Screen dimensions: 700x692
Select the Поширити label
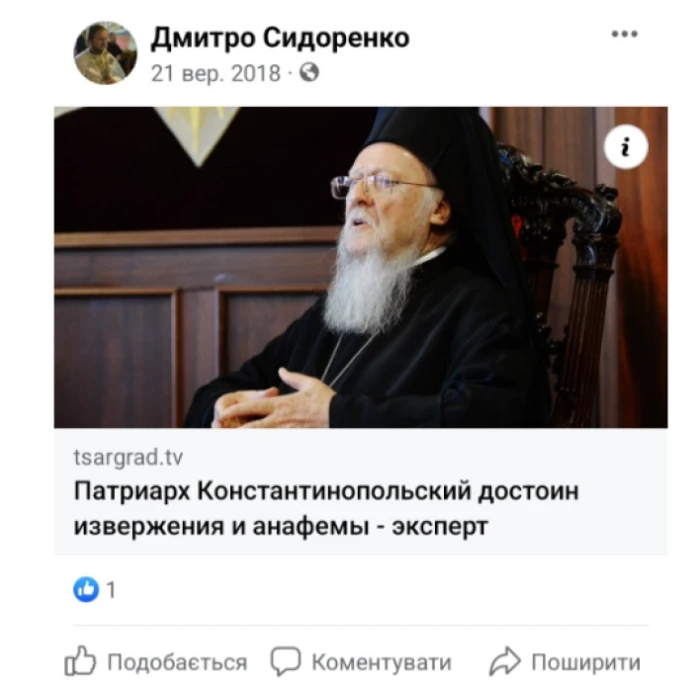tap(586, 662)
